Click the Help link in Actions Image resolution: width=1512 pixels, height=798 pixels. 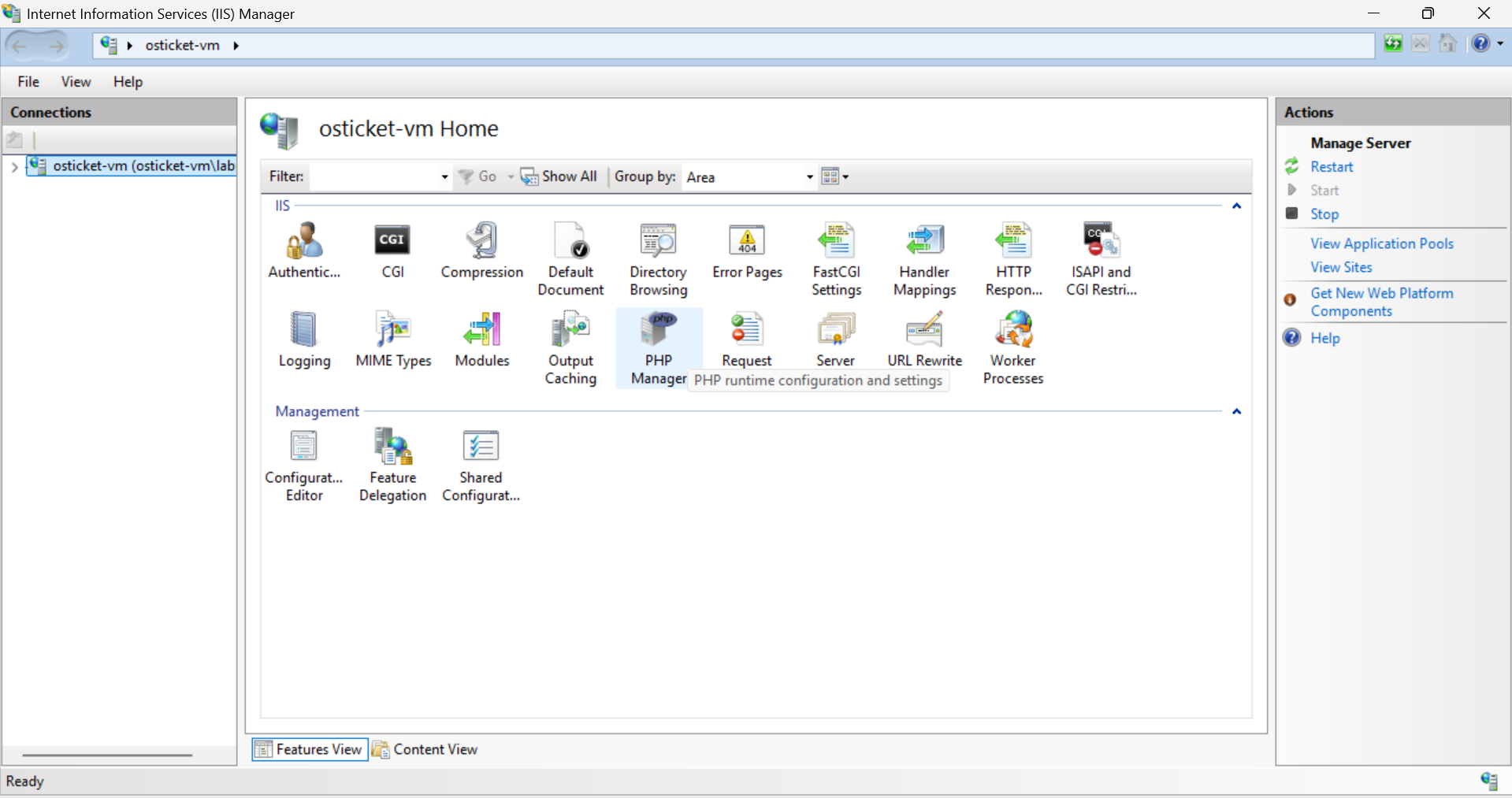[x=1325, y=338]
